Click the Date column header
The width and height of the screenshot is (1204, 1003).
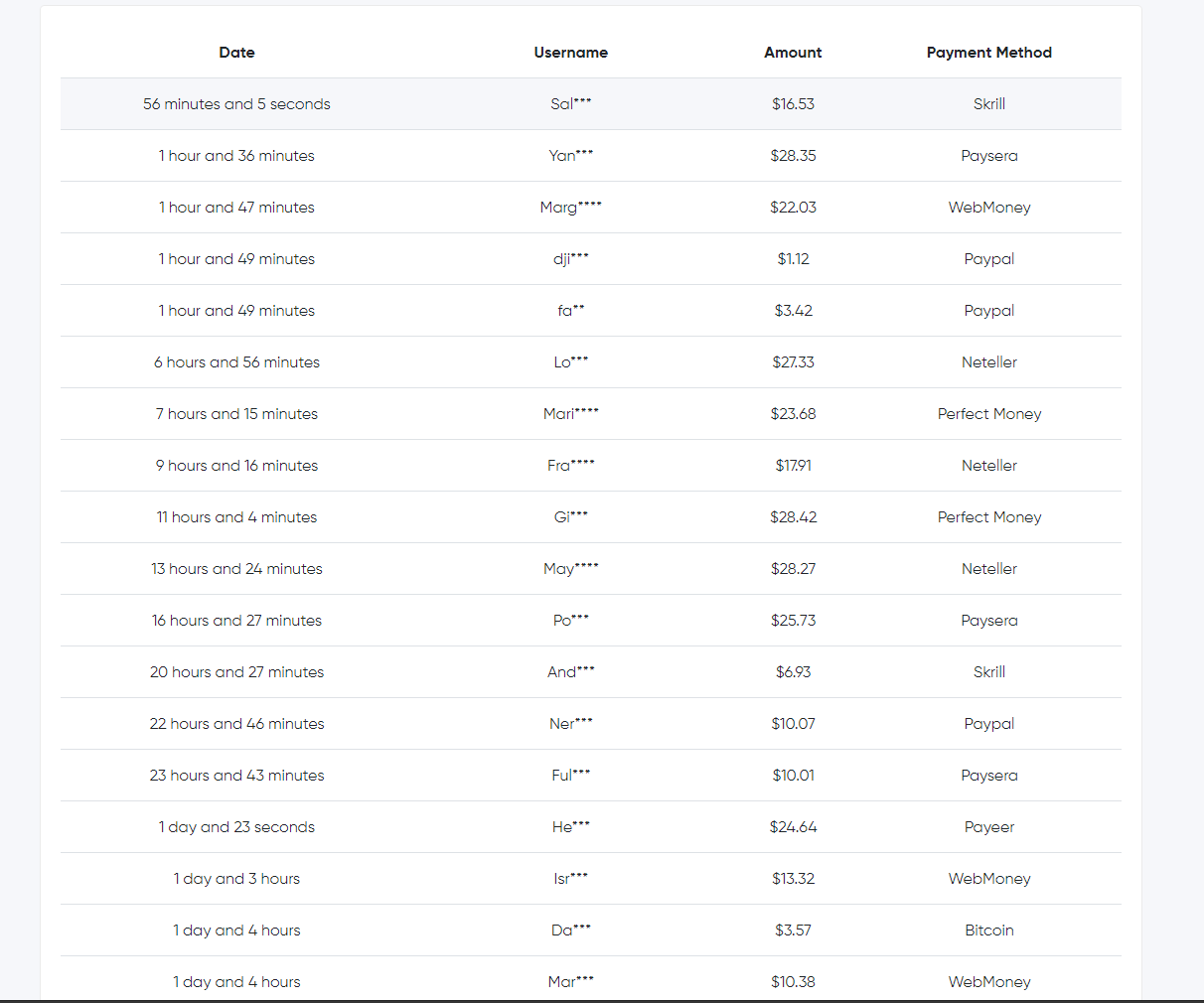(x=236, y=53)
